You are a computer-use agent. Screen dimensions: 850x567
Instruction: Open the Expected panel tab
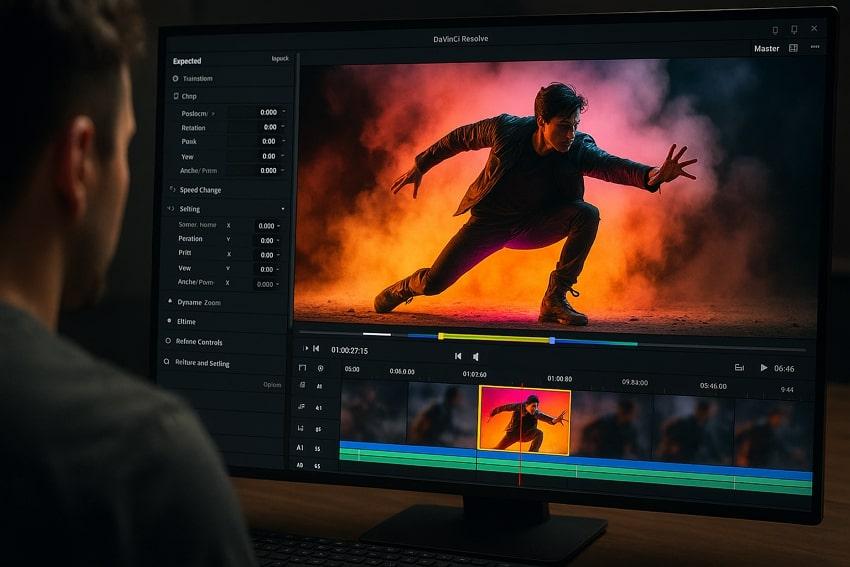coord(187,61)
